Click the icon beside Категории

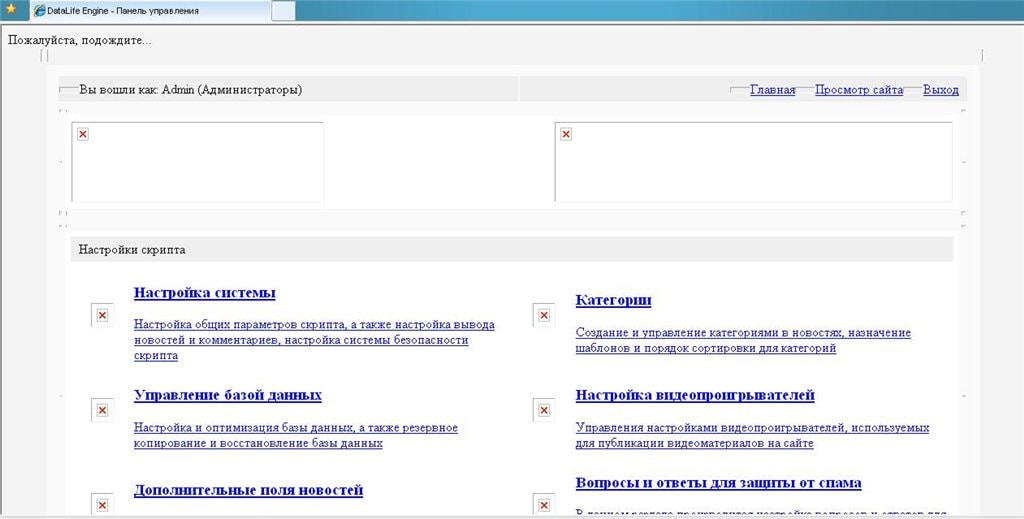click(x=544, y=315)
